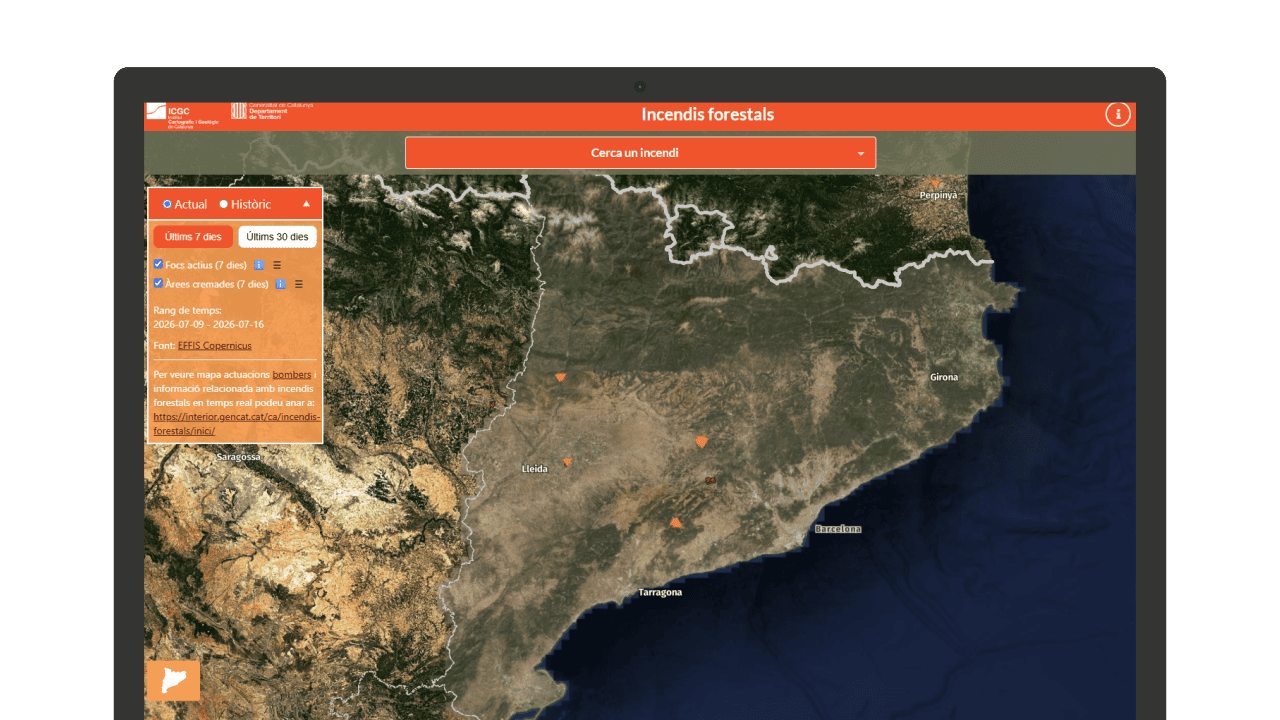Screen dimensions: 1280x720
Task: Show info for Focs actius layer
Action: pyautogui.click(x=259, y=265)
